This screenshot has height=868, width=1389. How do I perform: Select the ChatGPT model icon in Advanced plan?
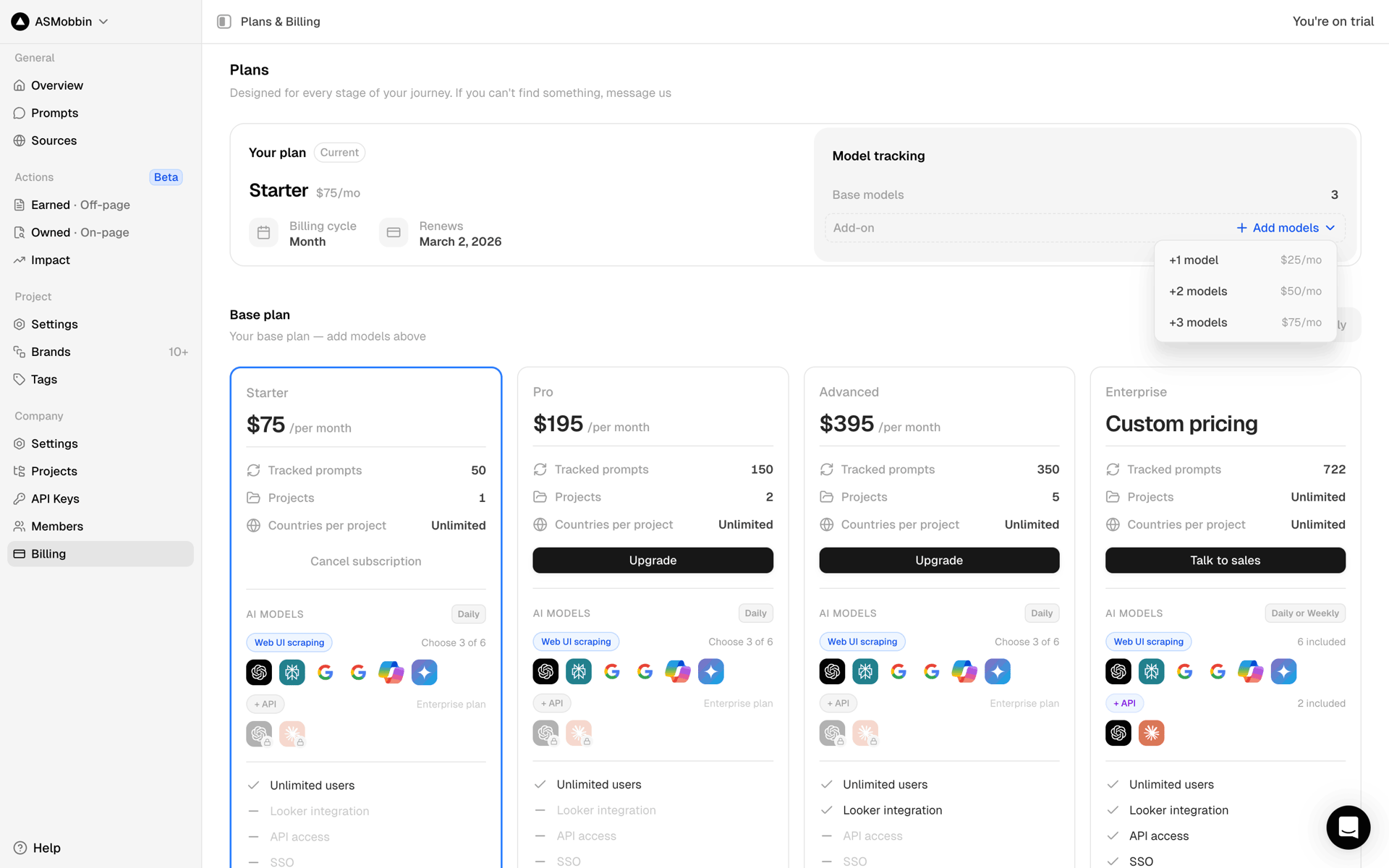click(x=832, y=672)
